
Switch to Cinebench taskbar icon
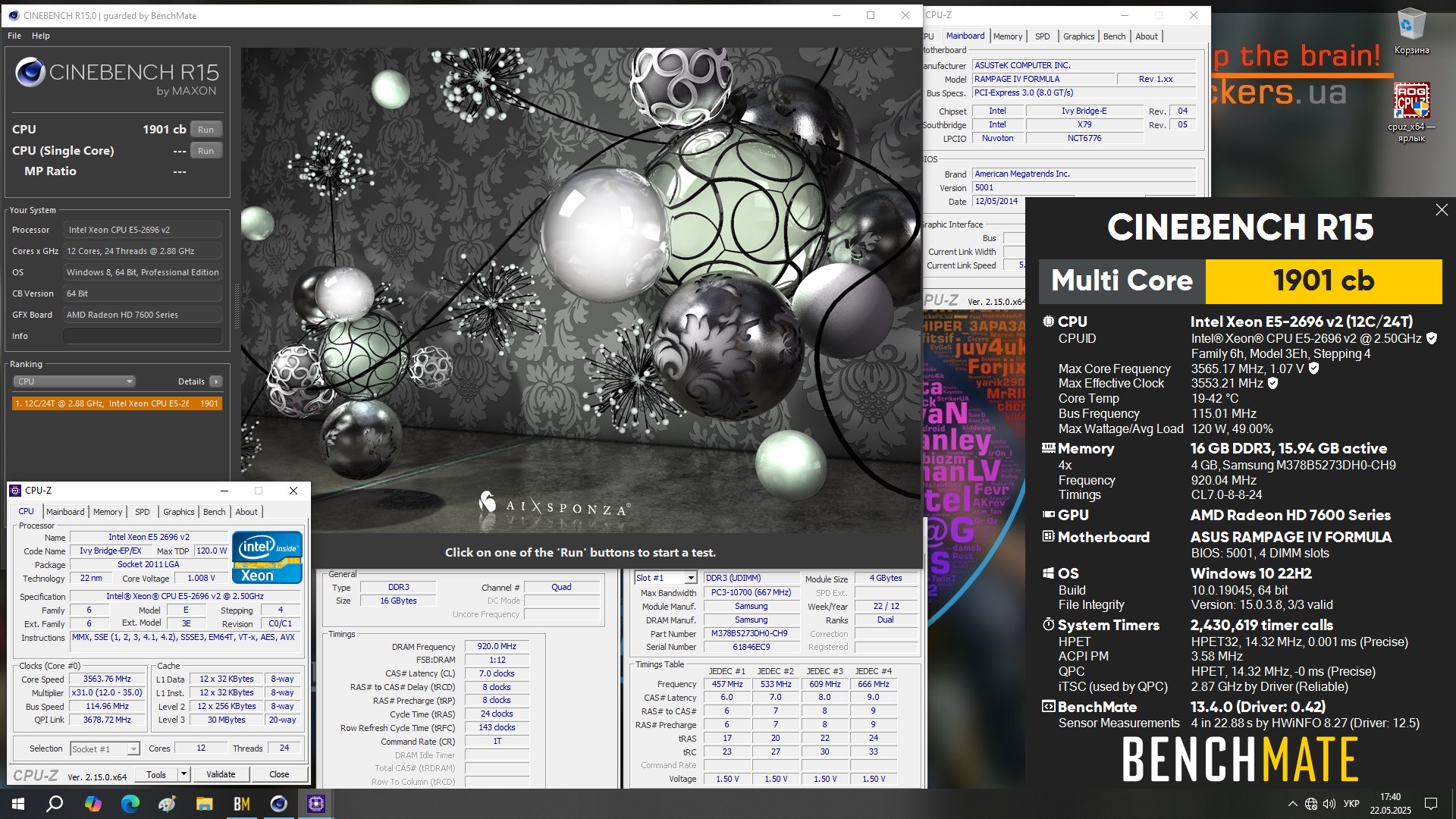[x=278, y=804]
